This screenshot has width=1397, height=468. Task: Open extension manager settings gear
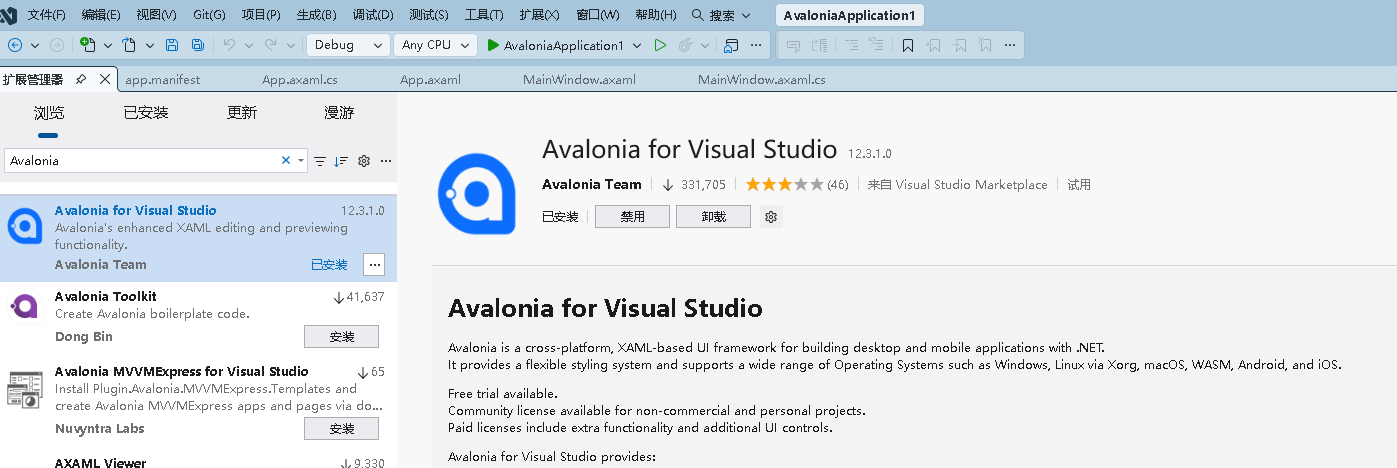pyautogui.click(x=364, y=161)
